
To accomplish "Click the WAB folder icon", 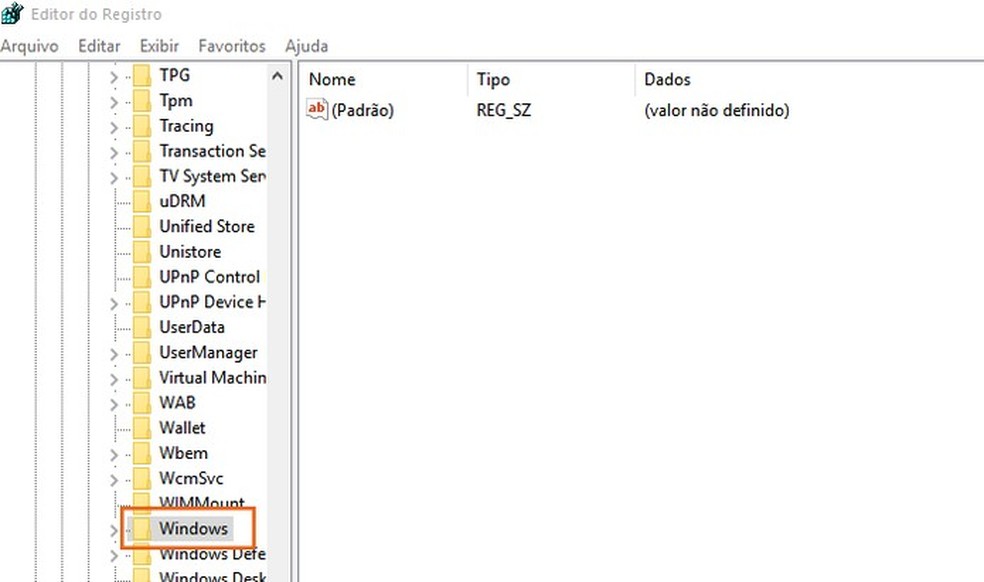I will 142,402.
